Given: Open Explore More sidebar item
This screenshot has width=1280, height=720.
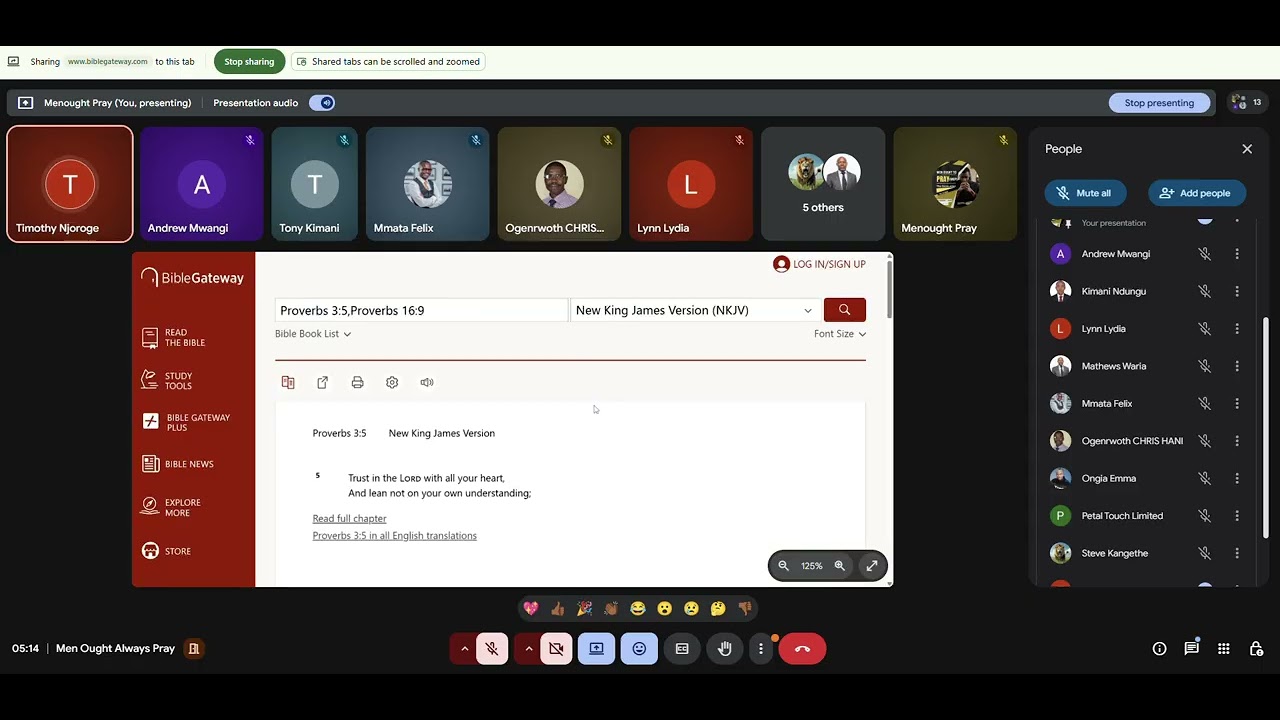Looking at the screenshot, I should (172, 508).
